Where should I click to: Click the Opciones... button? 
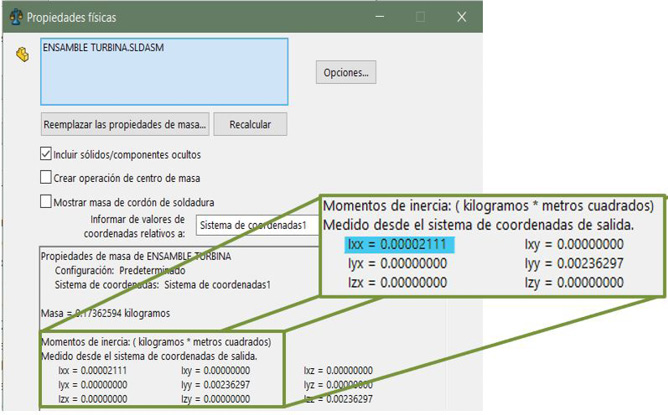[x=346, y=72]
